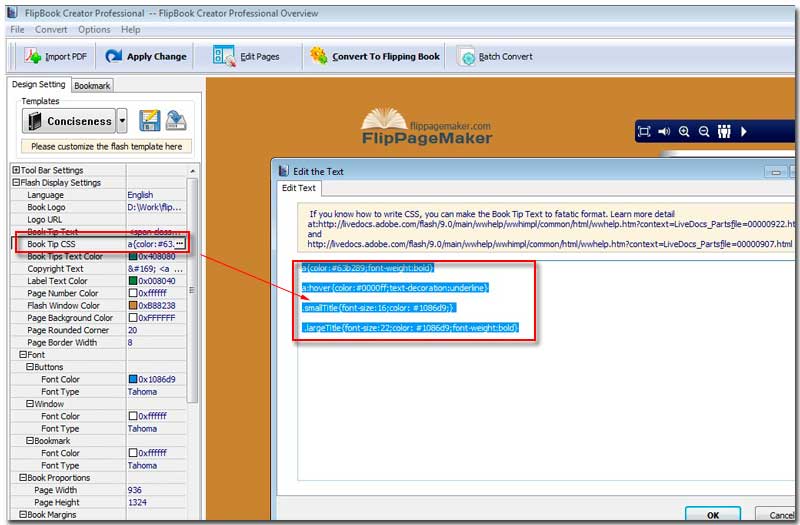This screenshot has width=800, height=525.
Task: Click the play arrow in the flash toolbar
Action: pos(744,132)
